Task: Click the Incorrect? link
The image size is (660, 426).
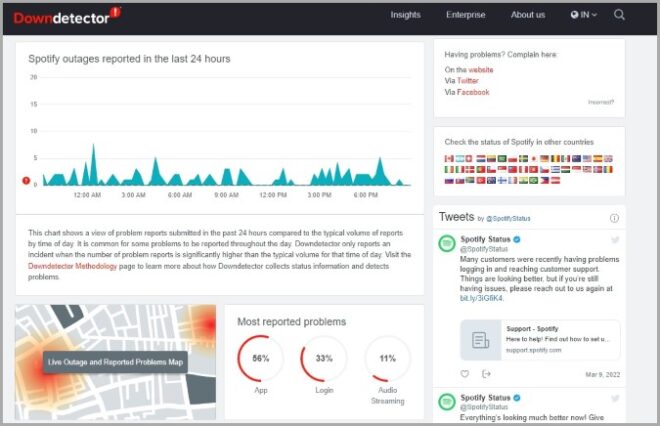Action: tap(601, 102)
